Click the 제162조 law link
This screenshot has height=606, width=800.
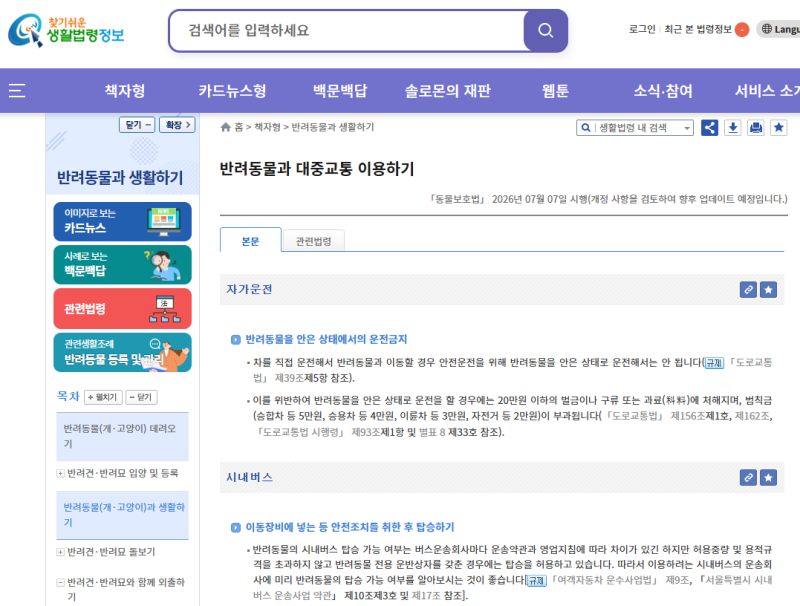[752, 416]
